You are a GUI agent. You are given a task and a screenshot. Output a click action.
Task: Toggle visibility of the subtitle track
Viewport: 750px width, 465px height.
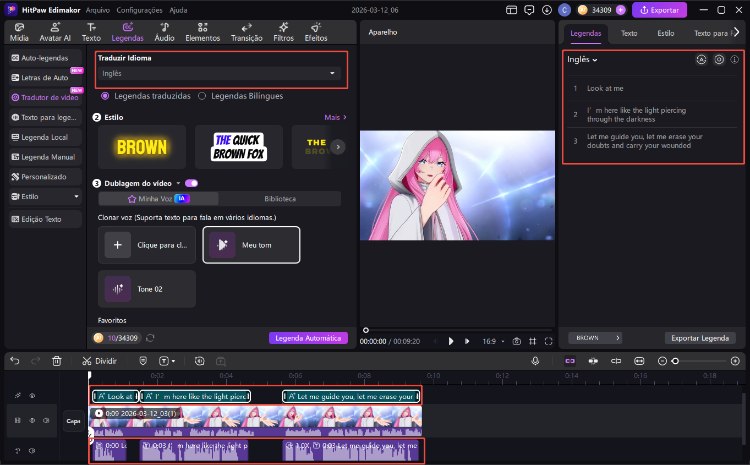point(32,396)
